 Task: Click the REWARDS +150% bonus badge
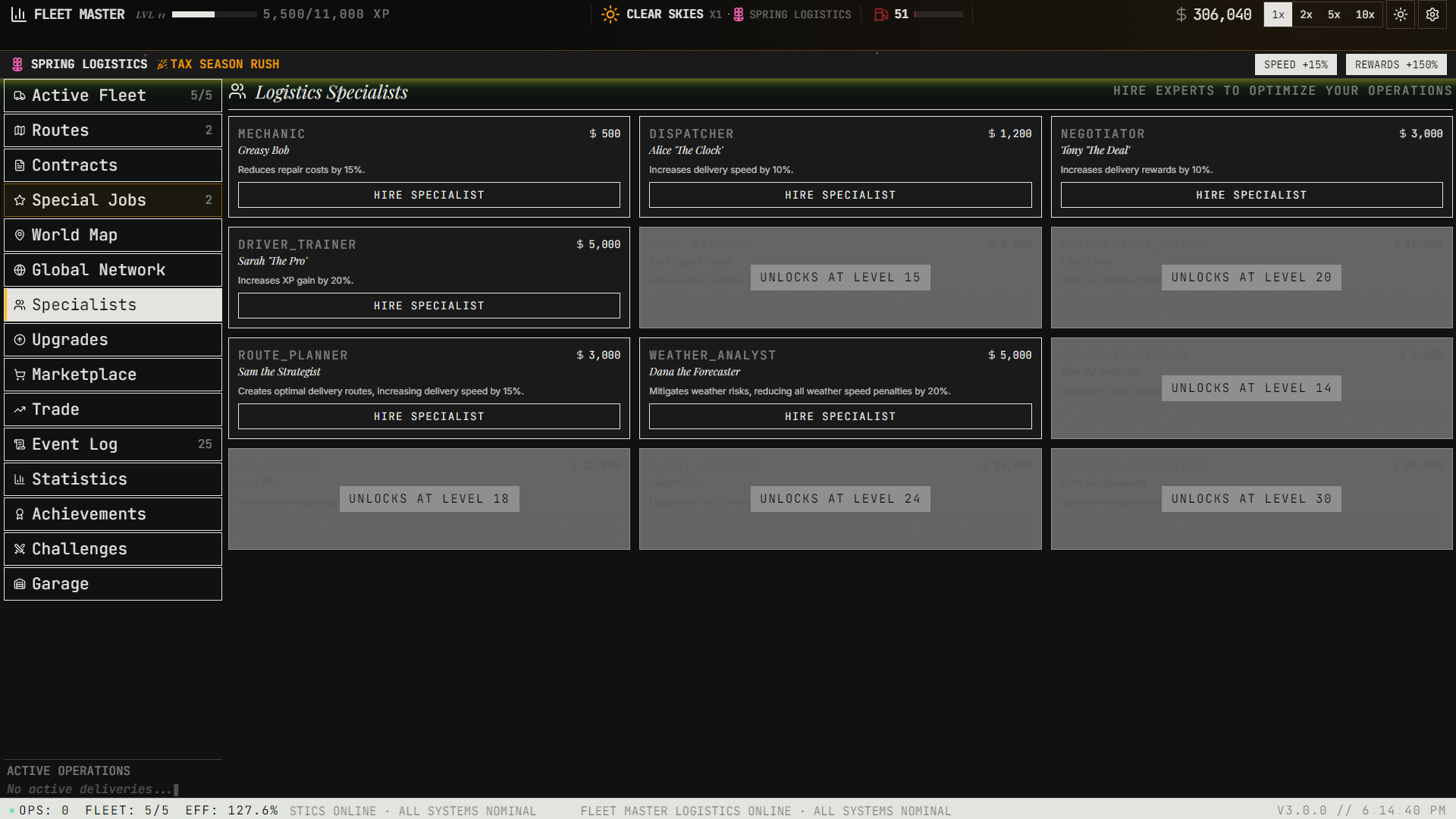pyautogui.click(x=1395, y=64)
